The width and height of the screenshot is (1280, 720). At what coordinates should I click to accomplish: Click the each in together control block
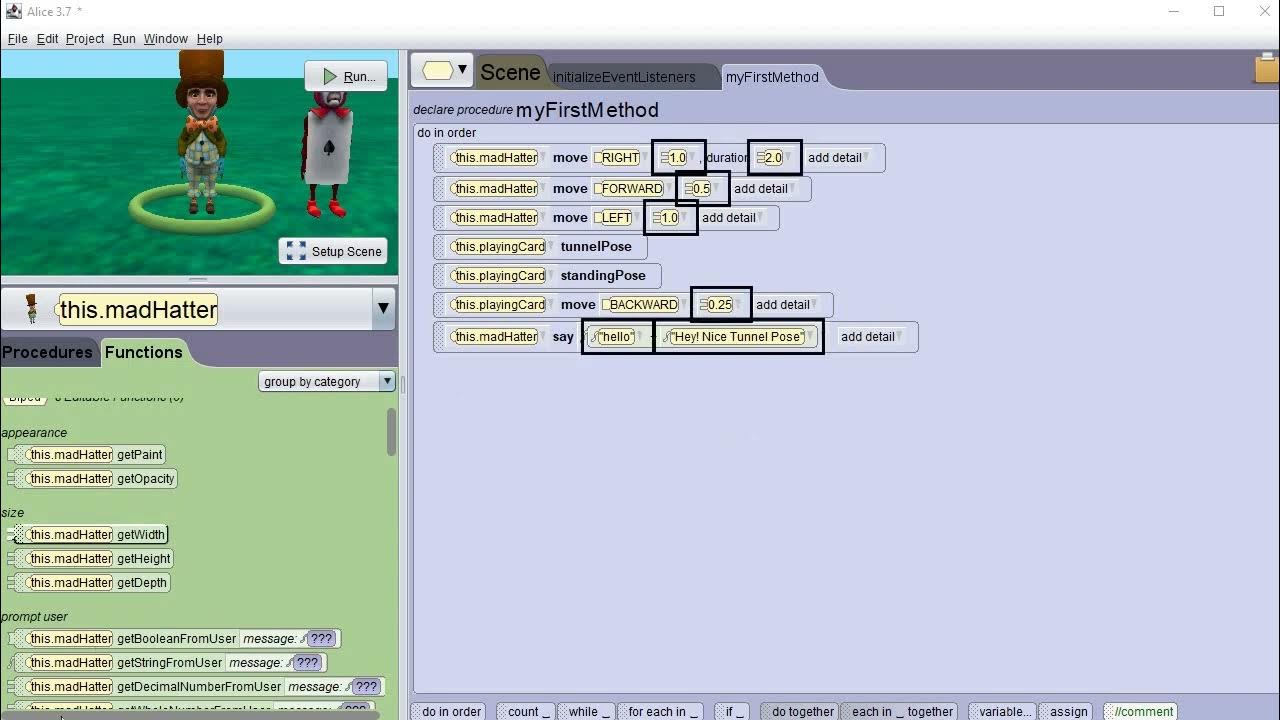pos(901,712)
